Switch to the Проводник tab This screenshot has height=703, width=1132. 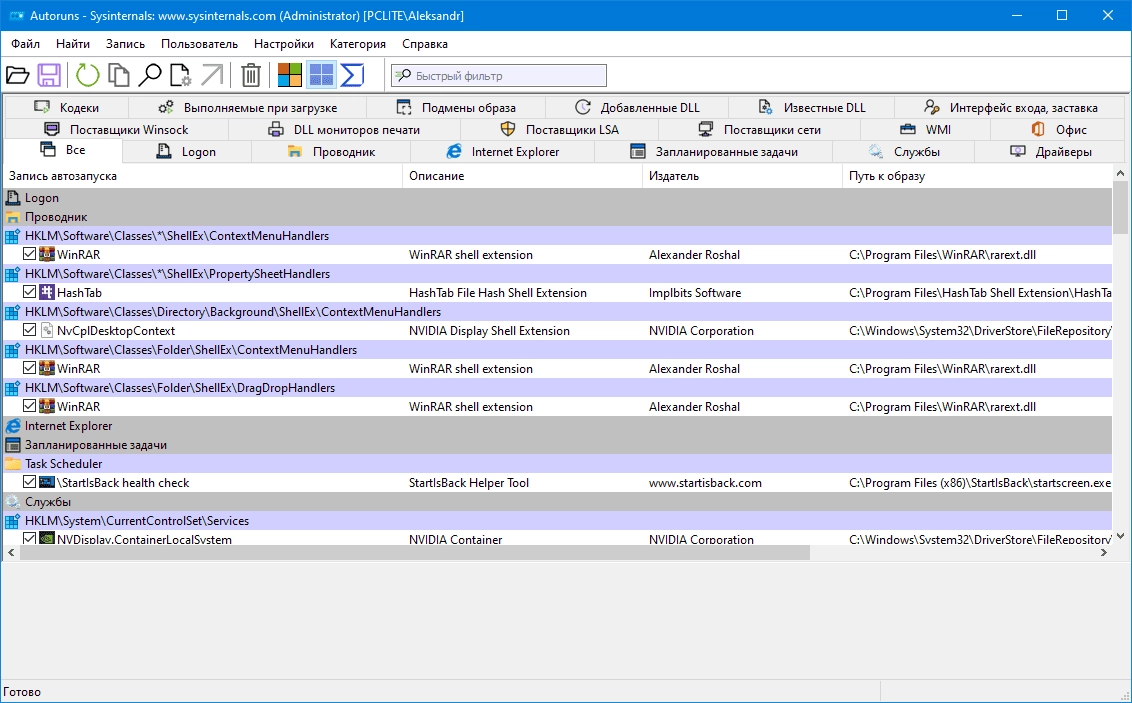331,152
